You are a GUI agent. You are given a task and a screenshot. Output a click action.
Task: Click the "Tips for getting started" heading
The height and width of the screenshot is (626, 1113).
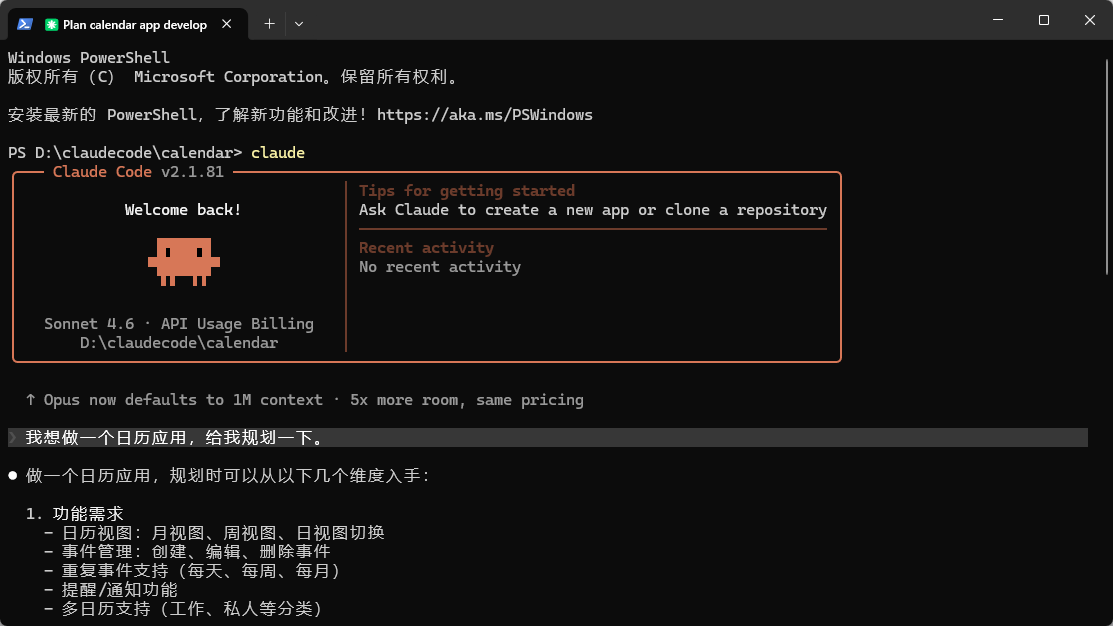pyautogui.click(x=466, y=191)
